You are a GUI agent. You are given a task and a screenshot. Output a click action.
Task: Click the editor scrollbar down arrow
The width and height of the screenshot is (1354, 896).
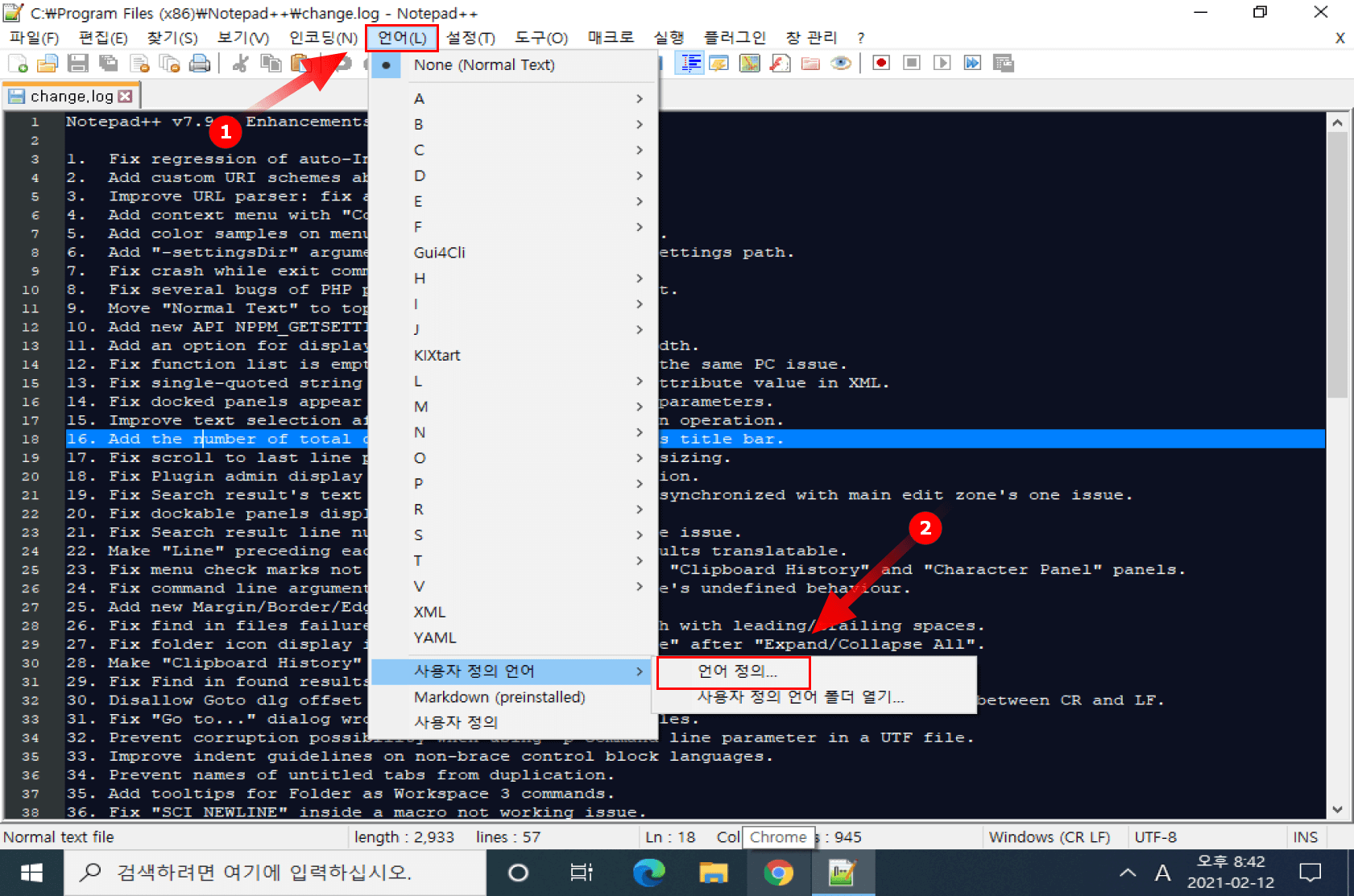1337,810
